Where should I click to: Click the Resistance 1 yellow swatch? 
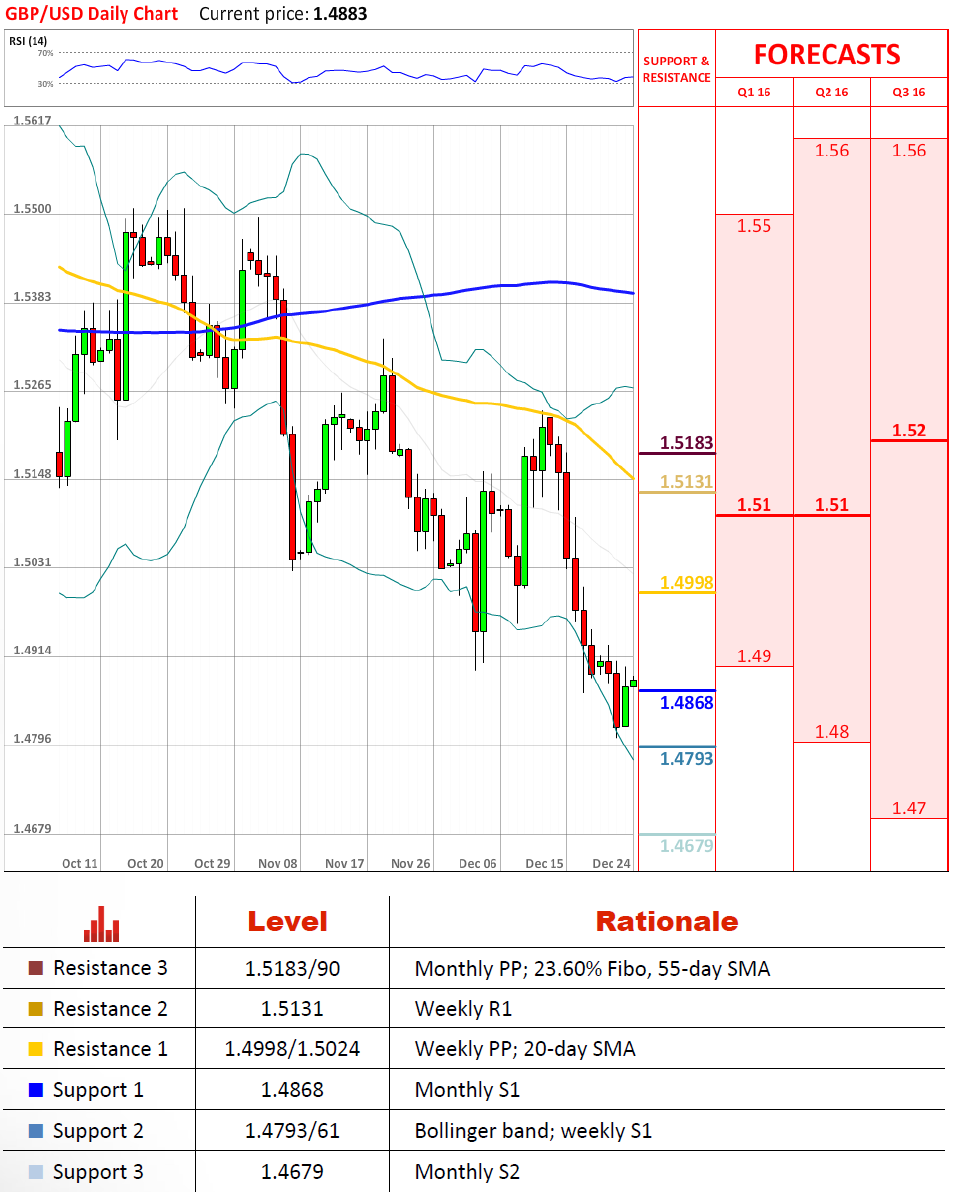[36, 1049]
